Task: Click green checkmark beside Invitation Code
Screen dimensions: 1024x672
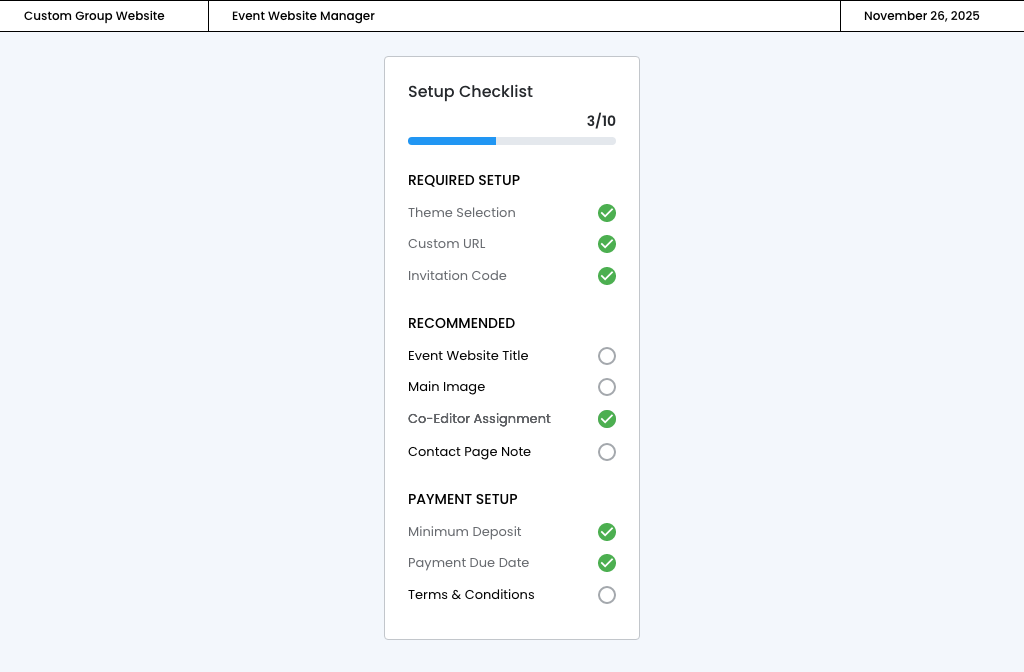Action: [607, 276]
